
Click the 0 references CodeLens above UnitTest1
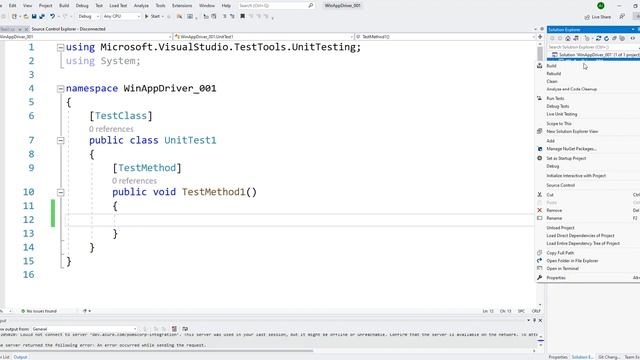pos(111,129)
